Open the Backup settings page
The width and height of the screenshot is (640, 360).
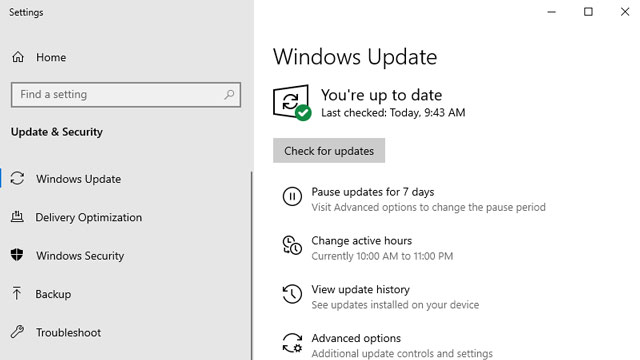pyautogui.click(x=53, y=294)
